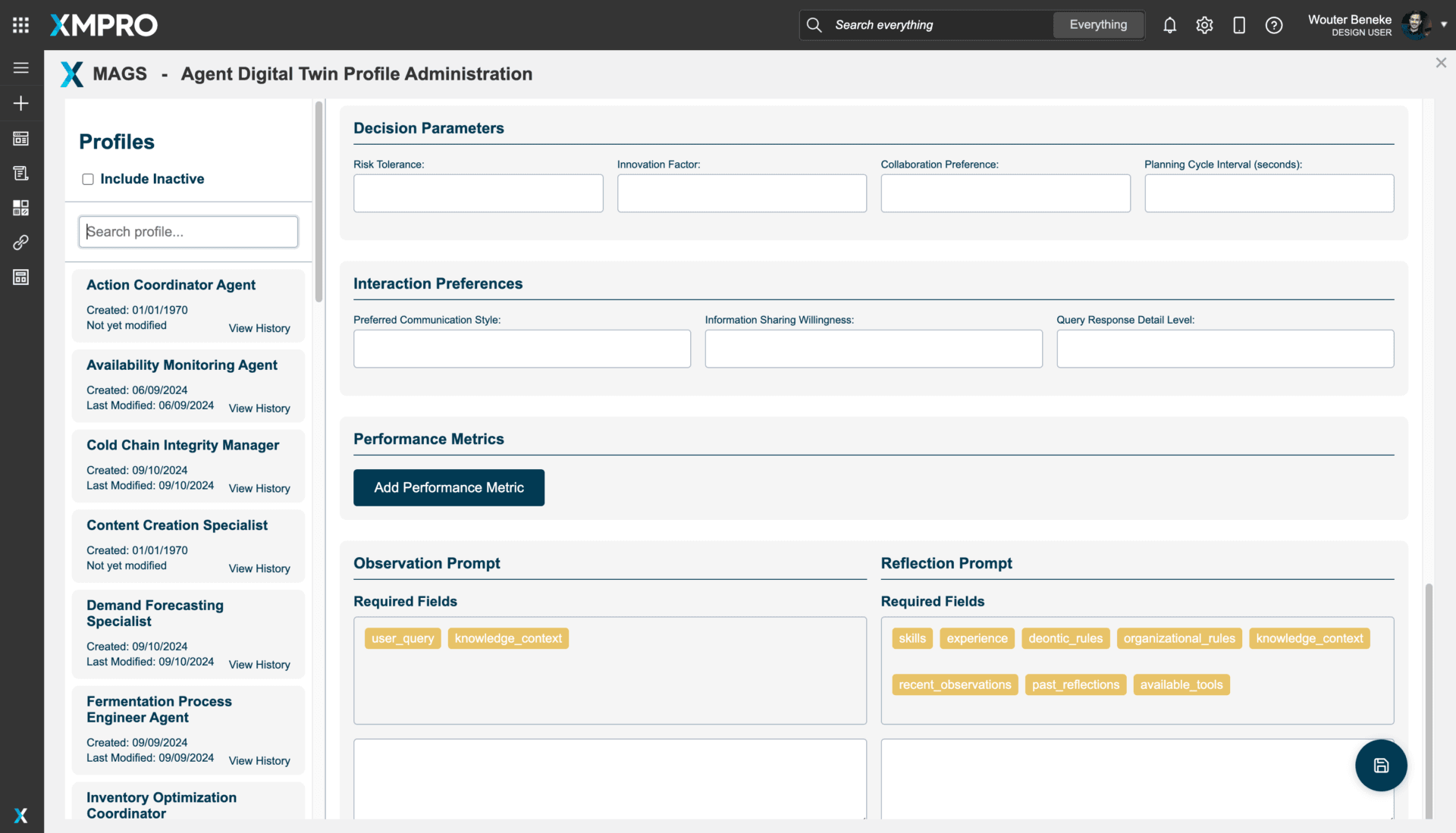Click the Risk Tolerance input field

(x=478, y=193)
